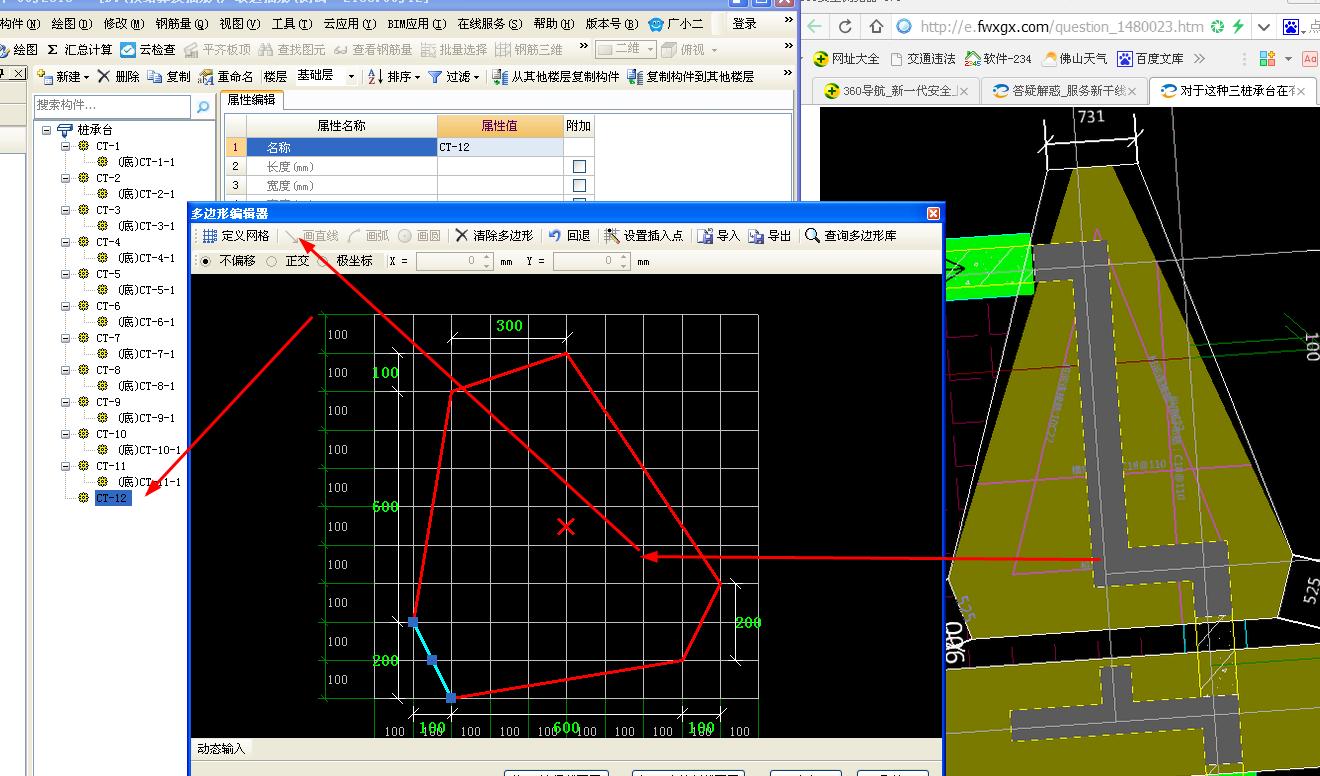The image size is (1320, 776).
Task: Open the 工具(T) menu
Action: [291, 23]
